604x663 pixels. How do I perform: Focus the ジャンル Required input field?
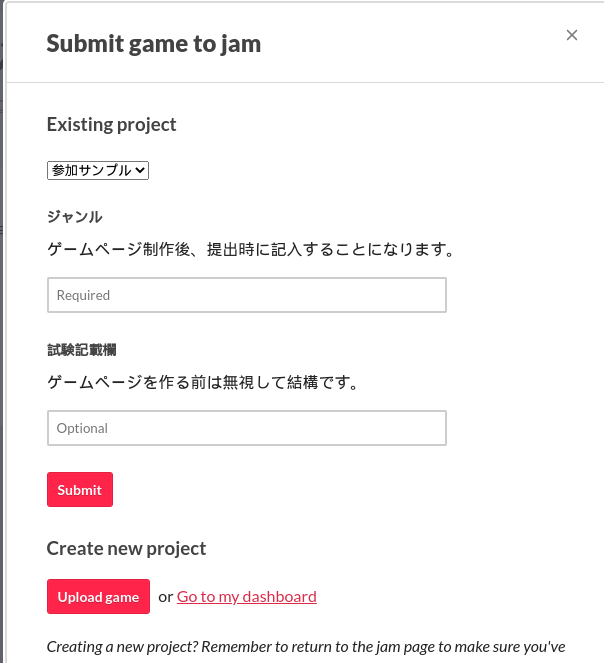coord(246,295)
